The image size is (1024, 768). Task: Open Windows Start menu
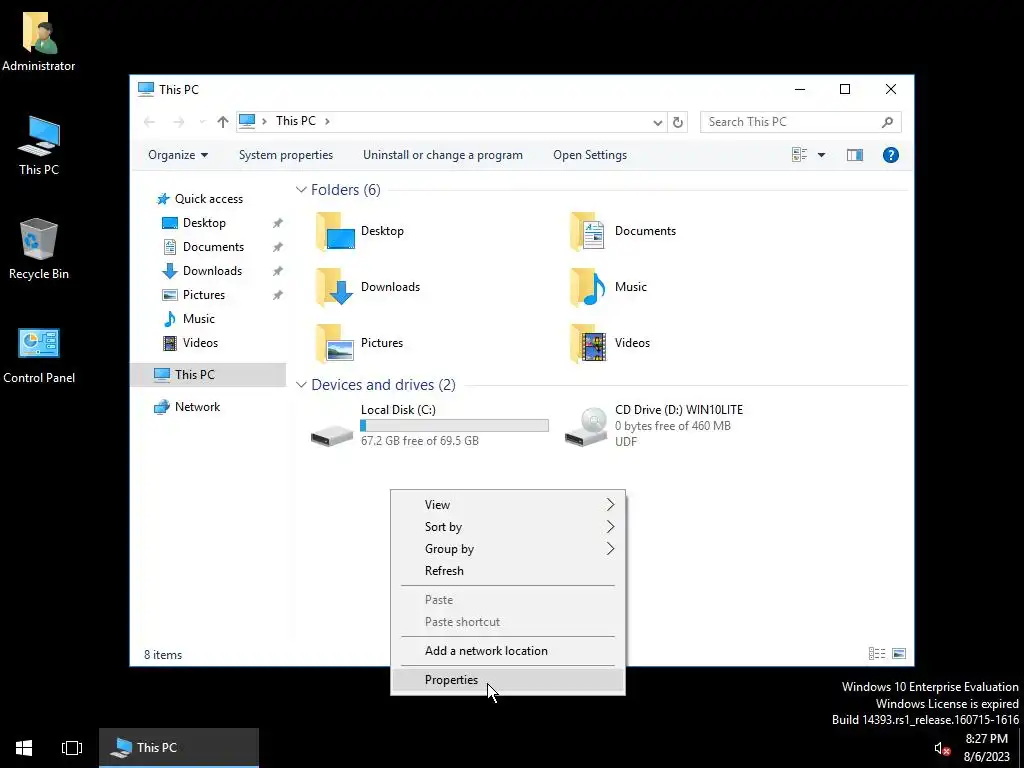pos(24,748)
